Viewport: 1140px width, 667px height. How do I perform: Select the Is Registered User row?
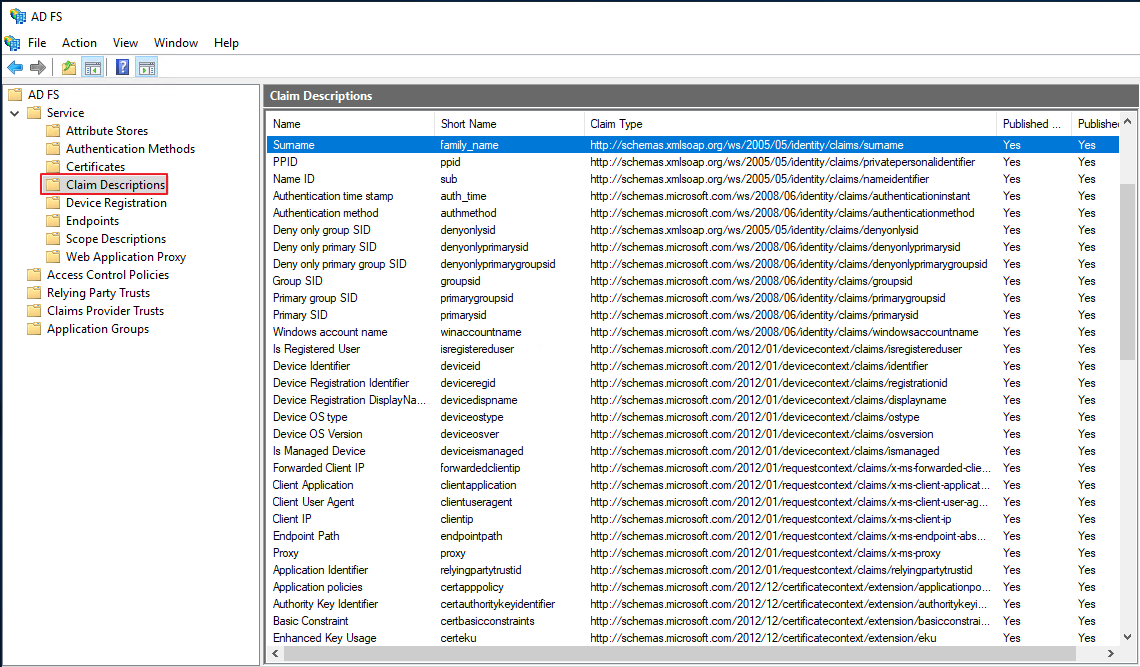click(692, 349)
